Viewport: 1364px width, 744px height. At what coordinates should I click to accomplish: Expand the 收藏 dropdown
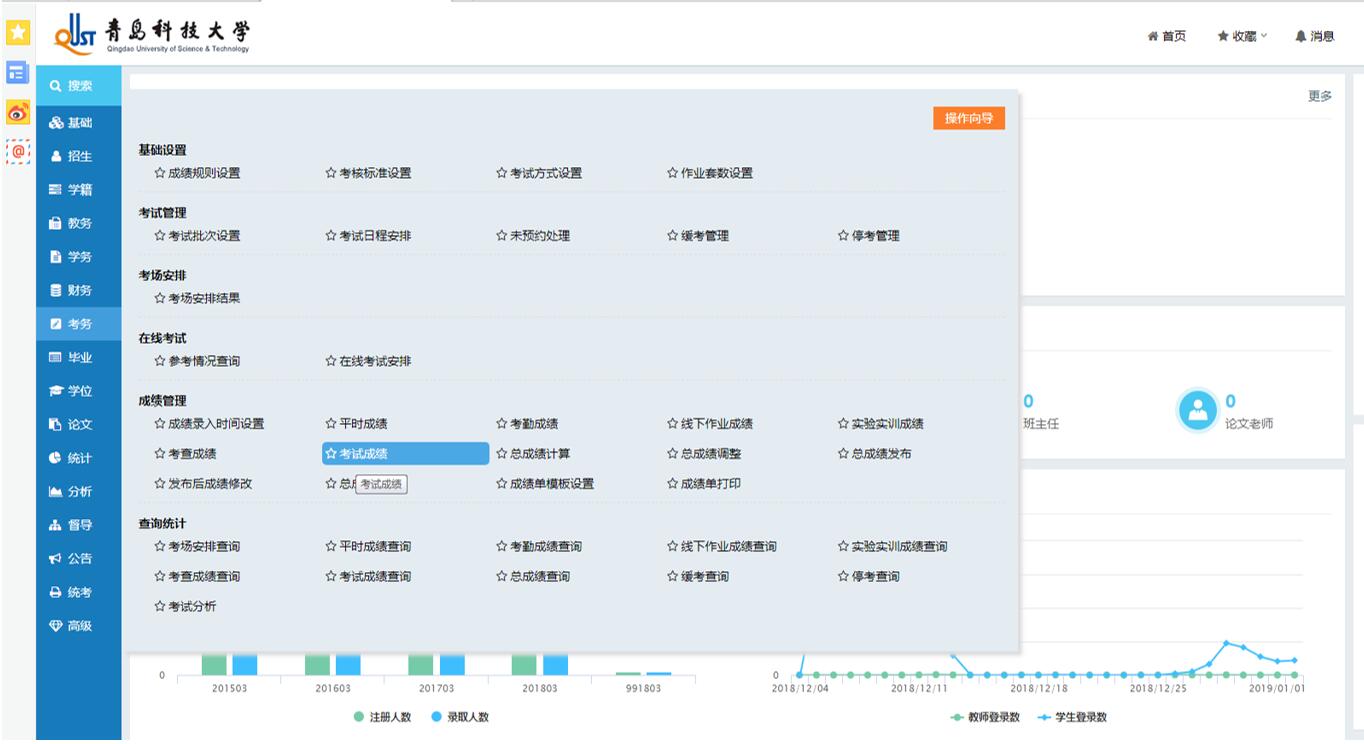[x=1241, y=36]
